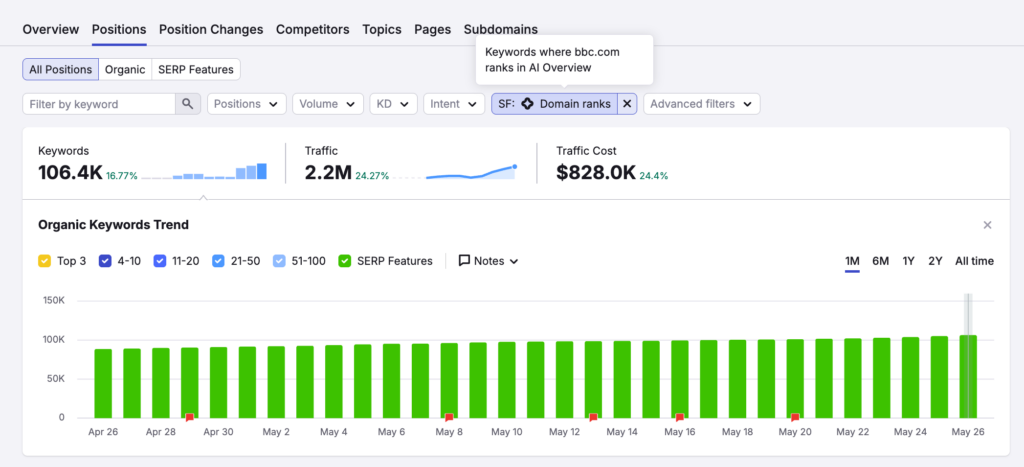Viewport: 1024px width, 467px height.
Task: Click the red note flag near May 16
Action: 679,417
